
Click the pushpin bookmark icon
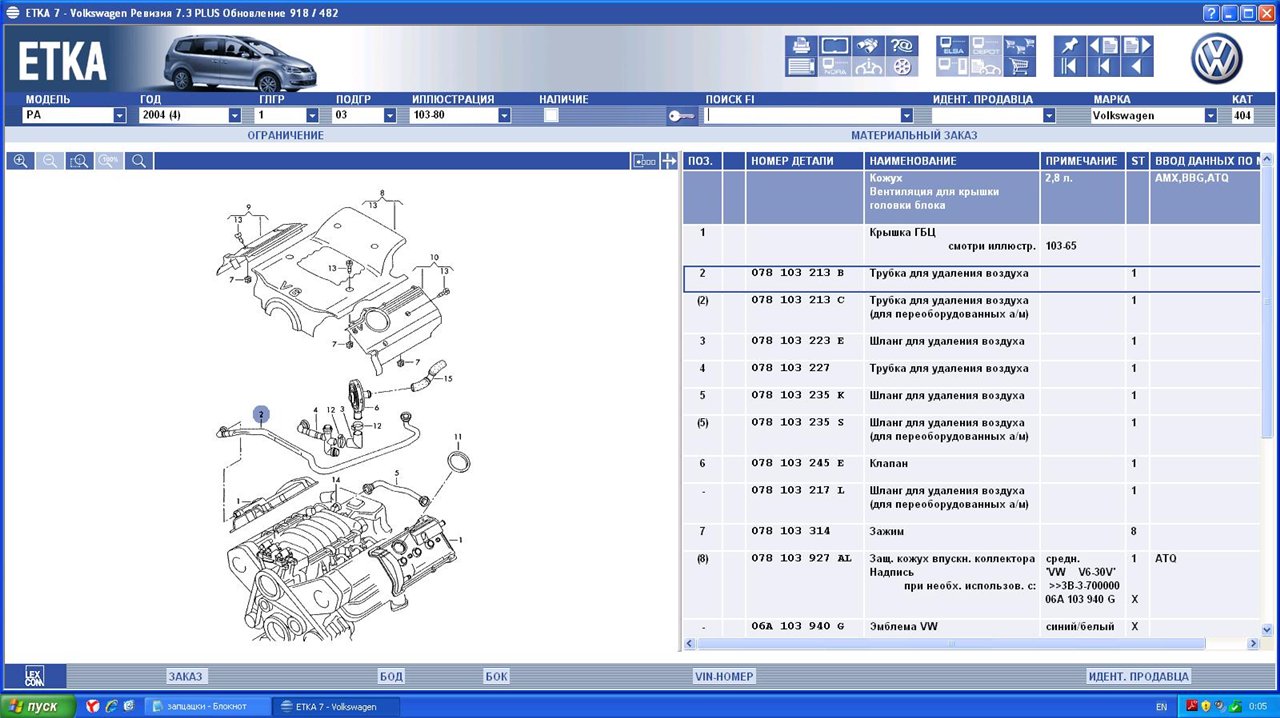[x=1070, y=46]
